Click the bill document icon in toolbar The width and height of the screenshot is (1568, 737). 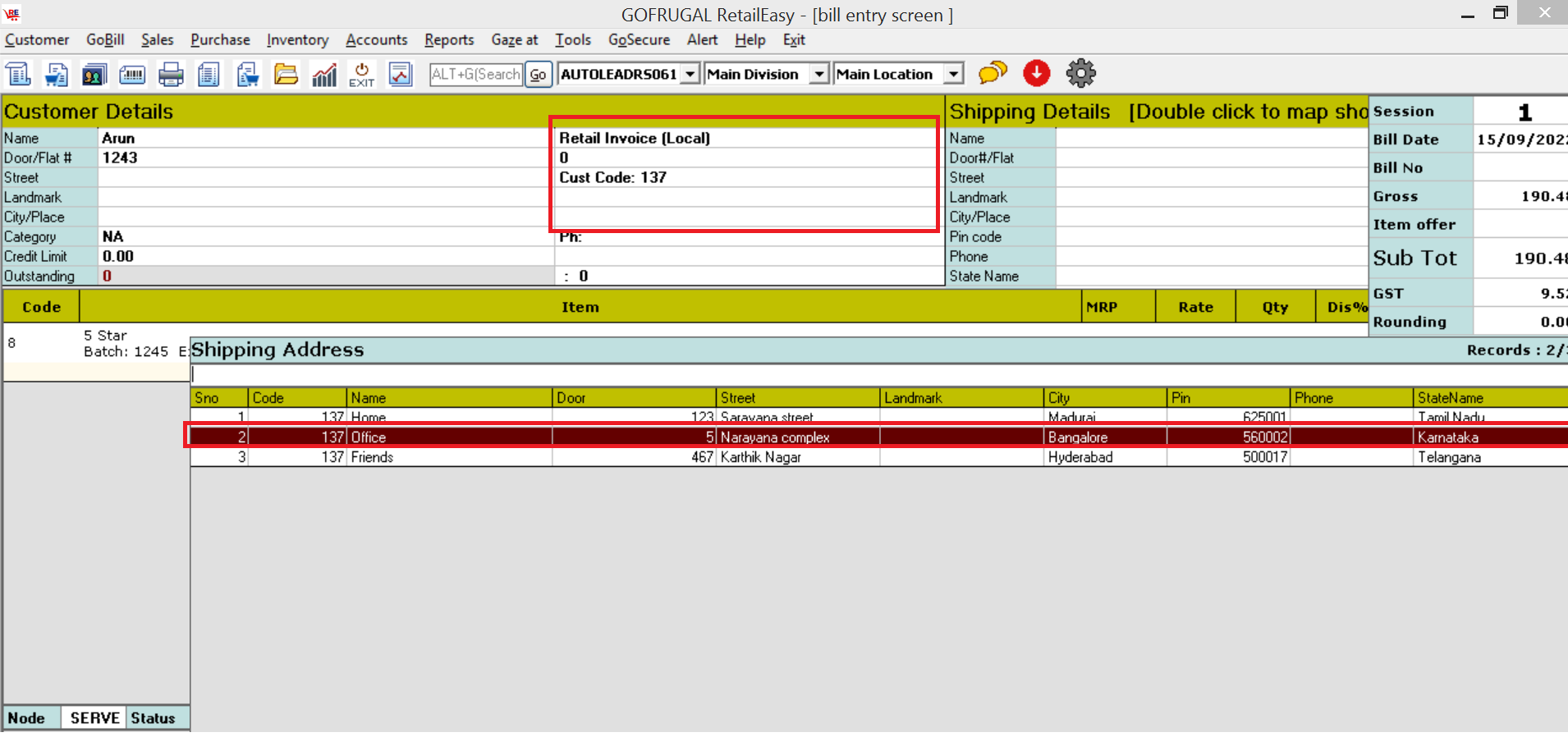18,74
